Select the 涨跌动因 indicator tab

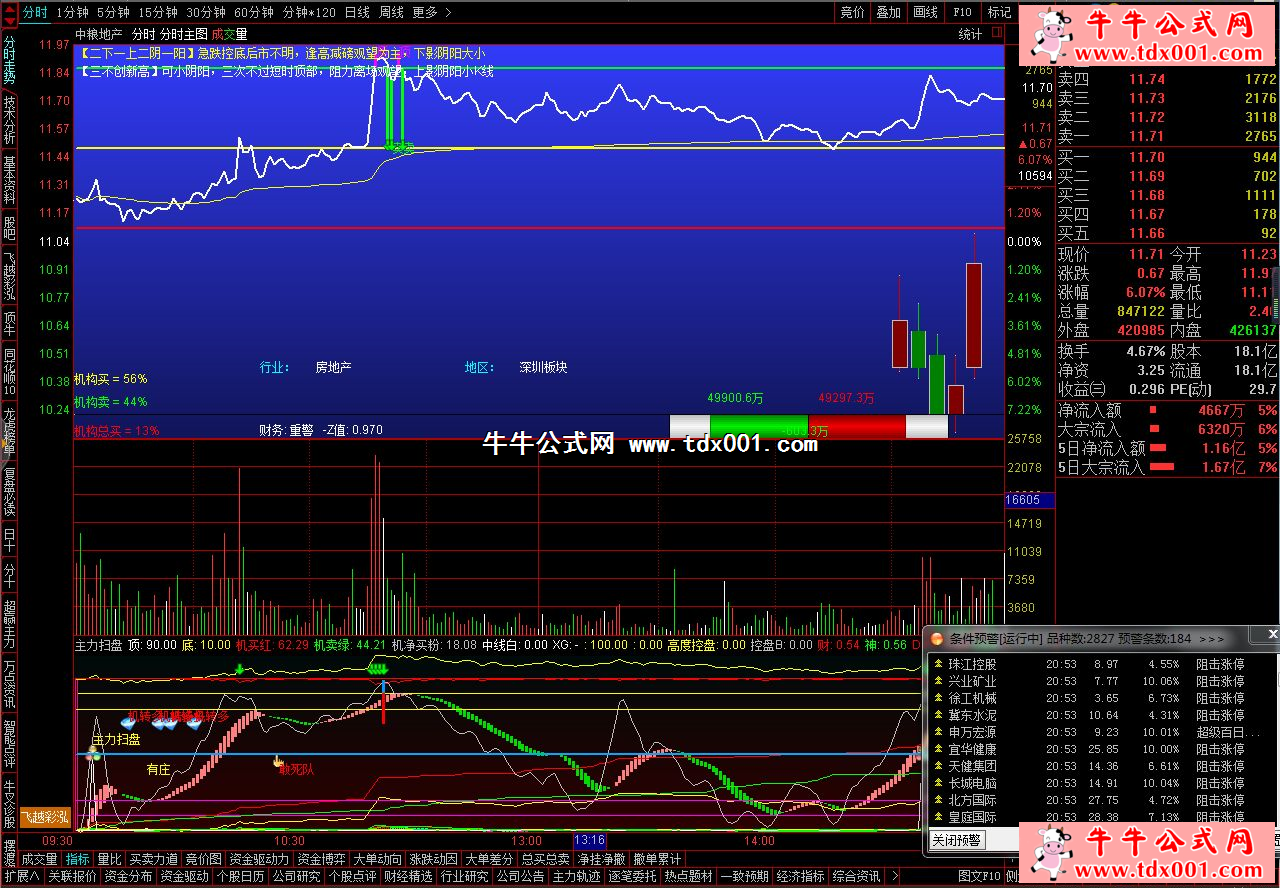click(433, 859)
